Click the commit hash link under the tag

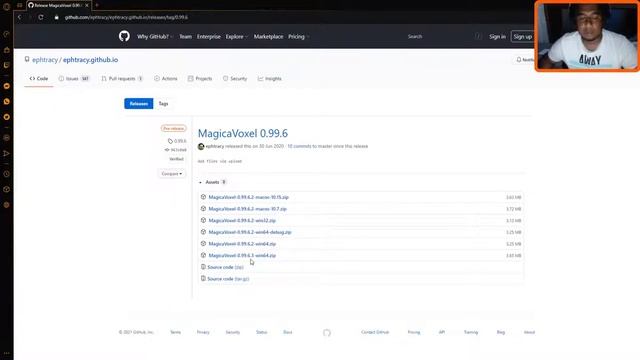coord(176,150)
